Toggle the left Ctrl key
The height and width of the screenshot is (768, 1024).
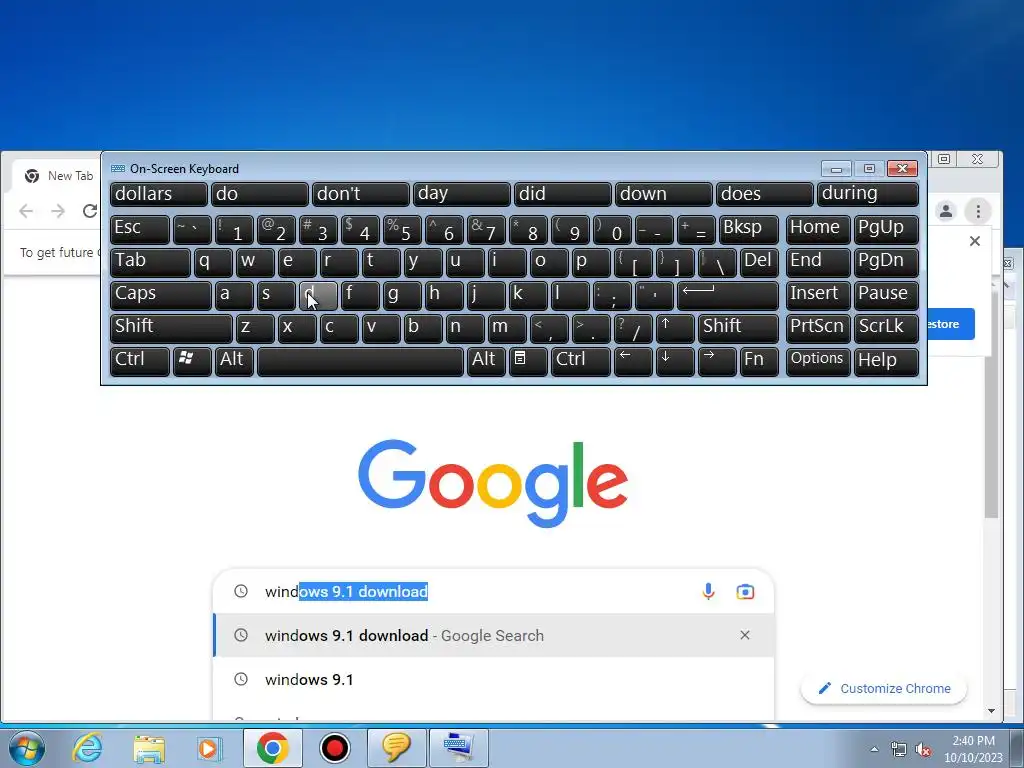pos(140,361)
